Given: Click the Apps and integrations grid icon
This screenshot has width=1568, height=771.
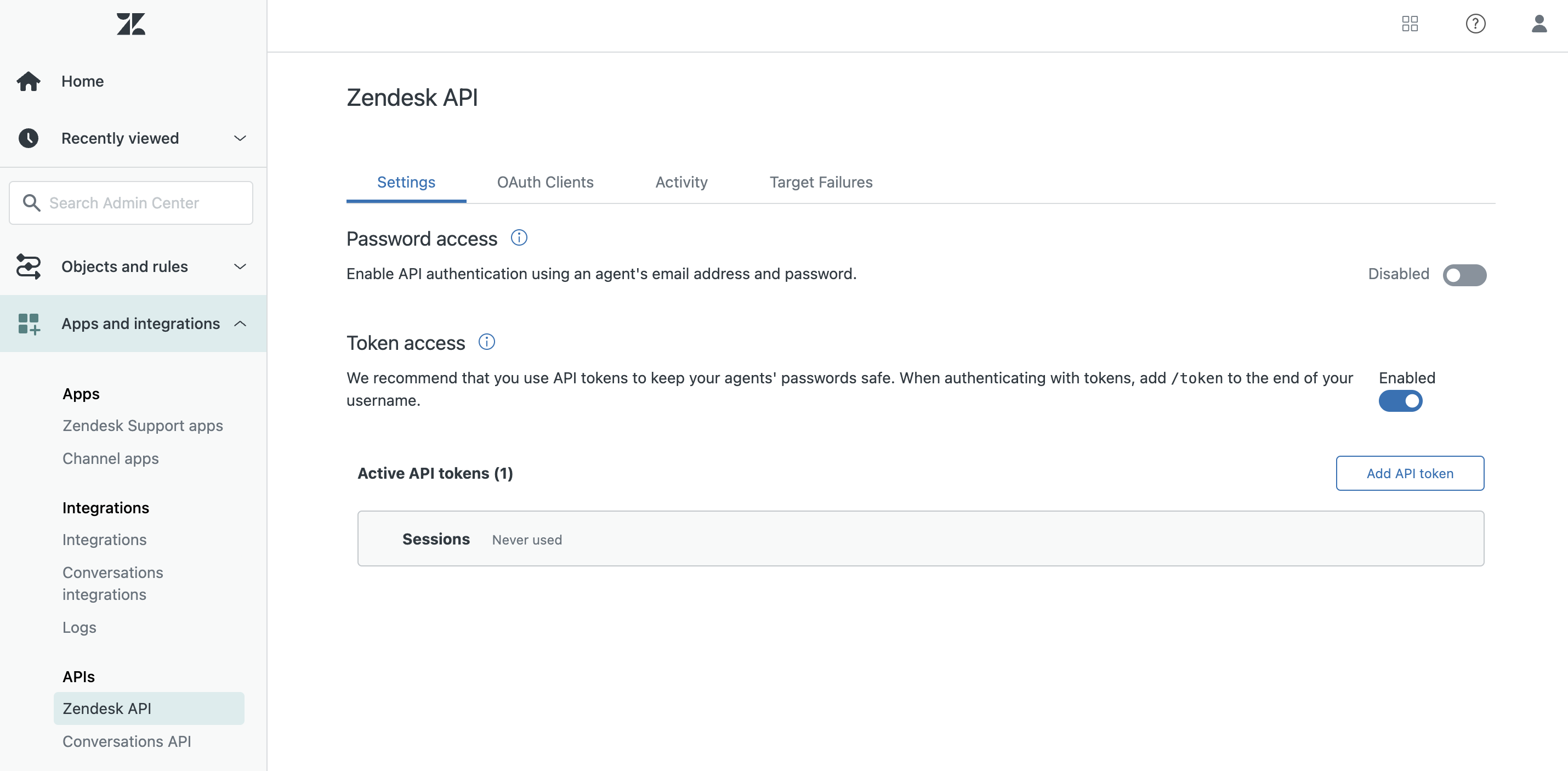Looking at the screenshot, I should coord(29,324).
